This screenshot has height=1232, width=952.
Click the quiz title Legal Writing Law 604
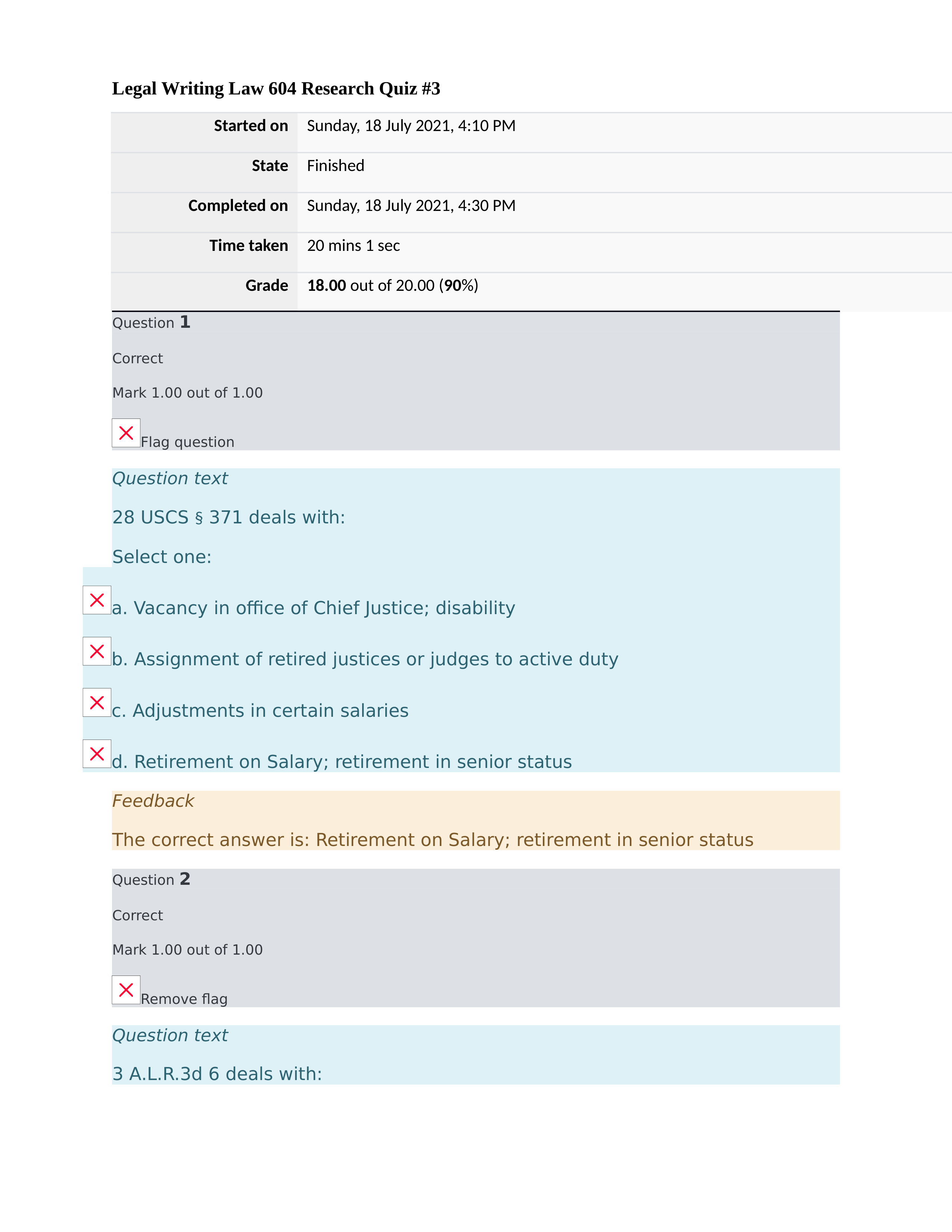coord(276,88)
